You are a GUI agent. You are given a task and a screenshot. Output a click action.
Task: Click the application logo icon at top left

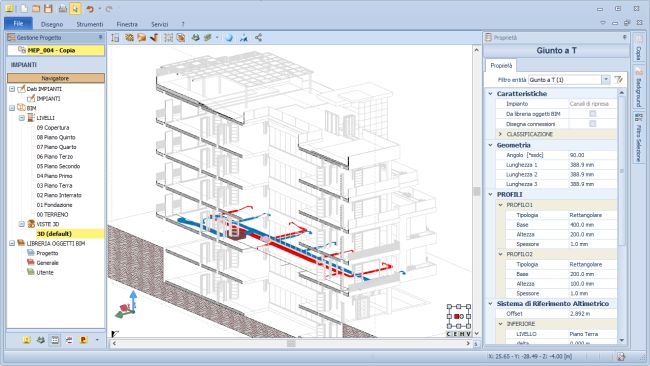[9, 8]
